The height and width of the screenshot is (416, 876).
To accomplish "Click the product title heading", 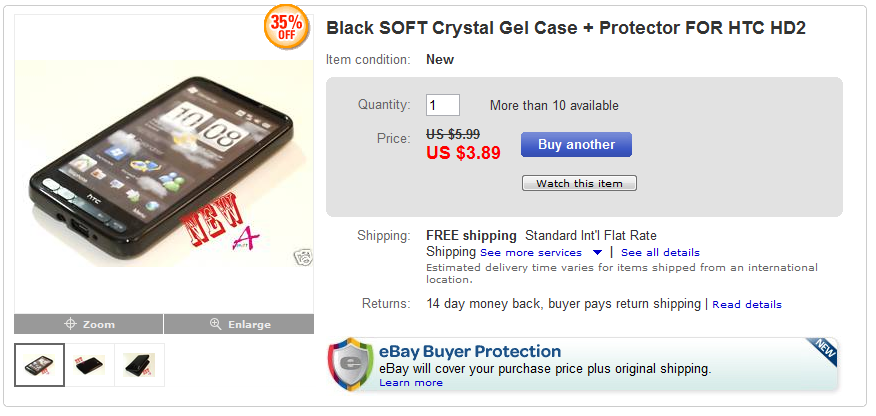I will coord(566,28).
